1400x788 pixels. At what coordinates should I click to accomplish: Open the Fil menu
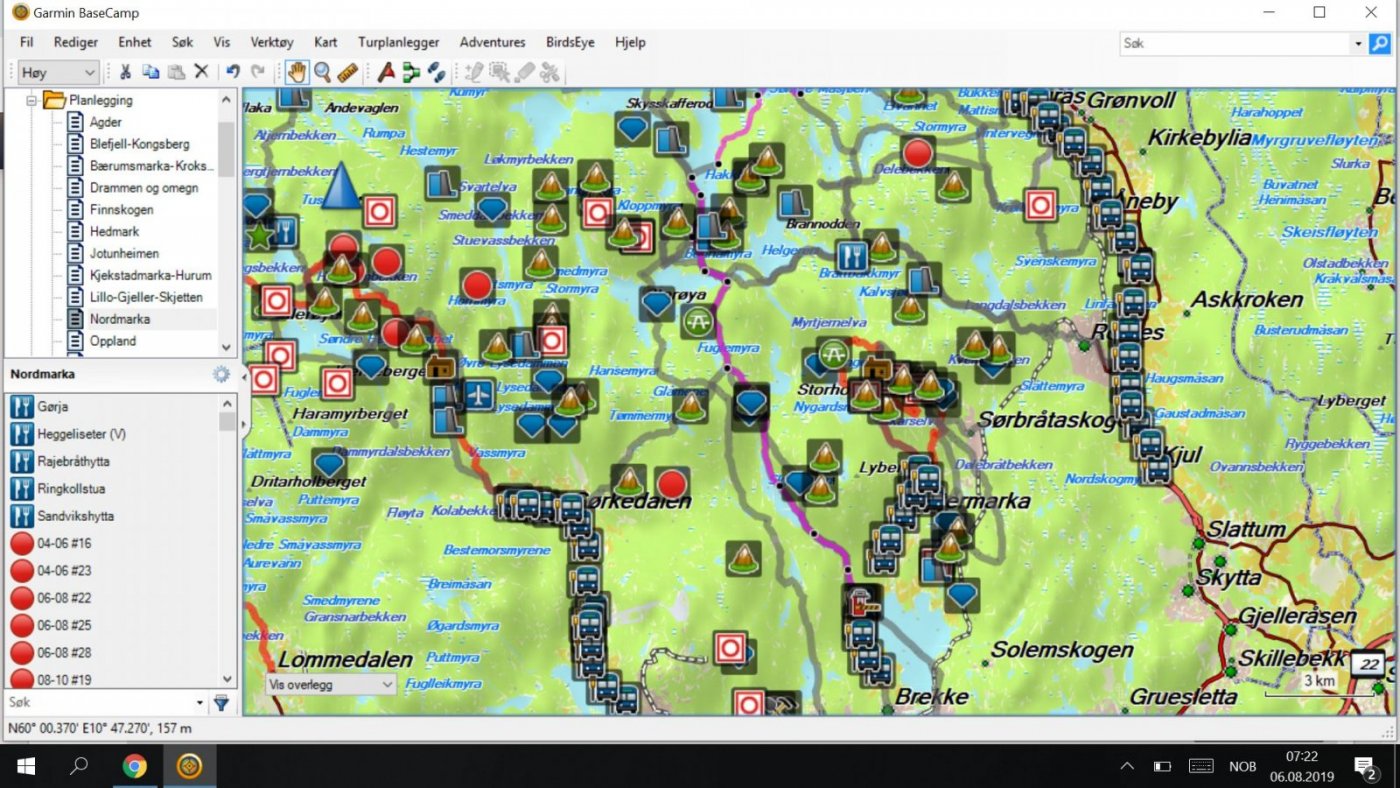(27, 42)
